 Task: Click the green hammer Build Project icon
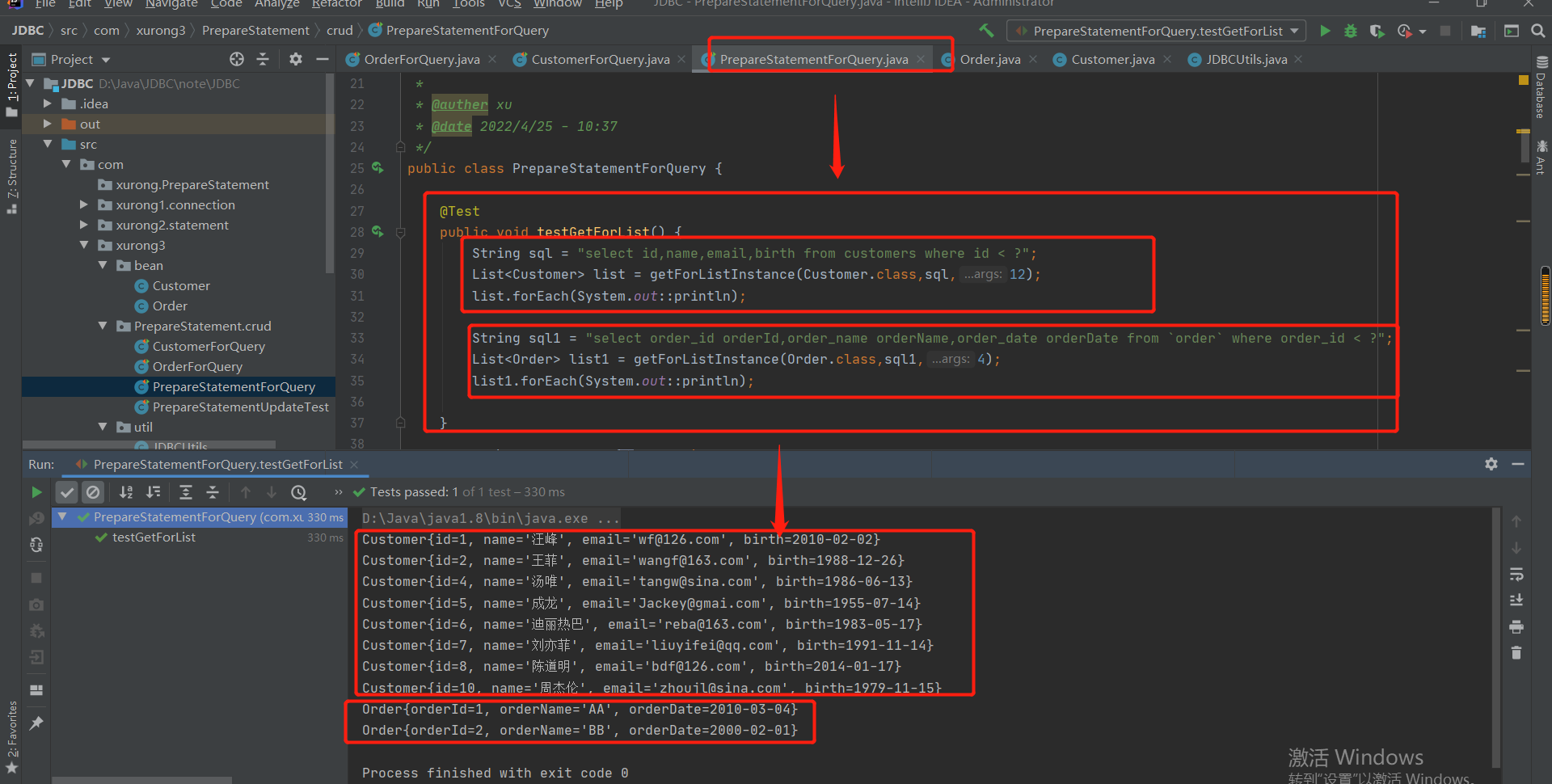986,31
